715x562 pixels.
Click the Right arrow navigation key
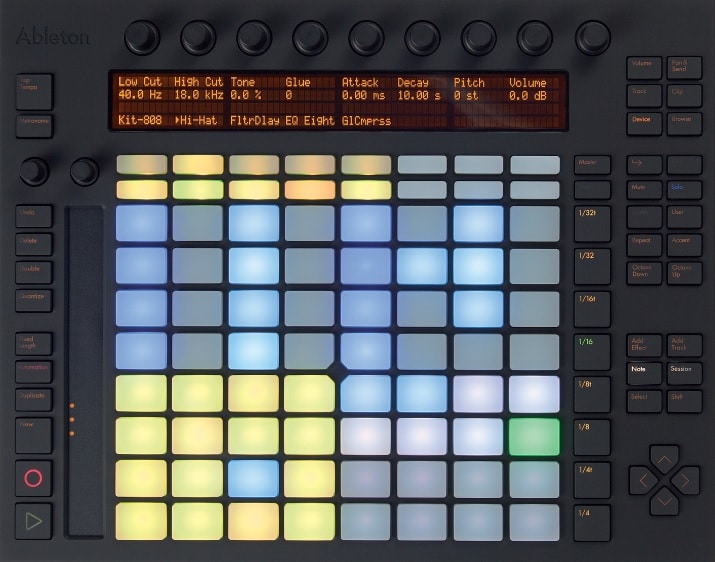(x=685, y=480)
